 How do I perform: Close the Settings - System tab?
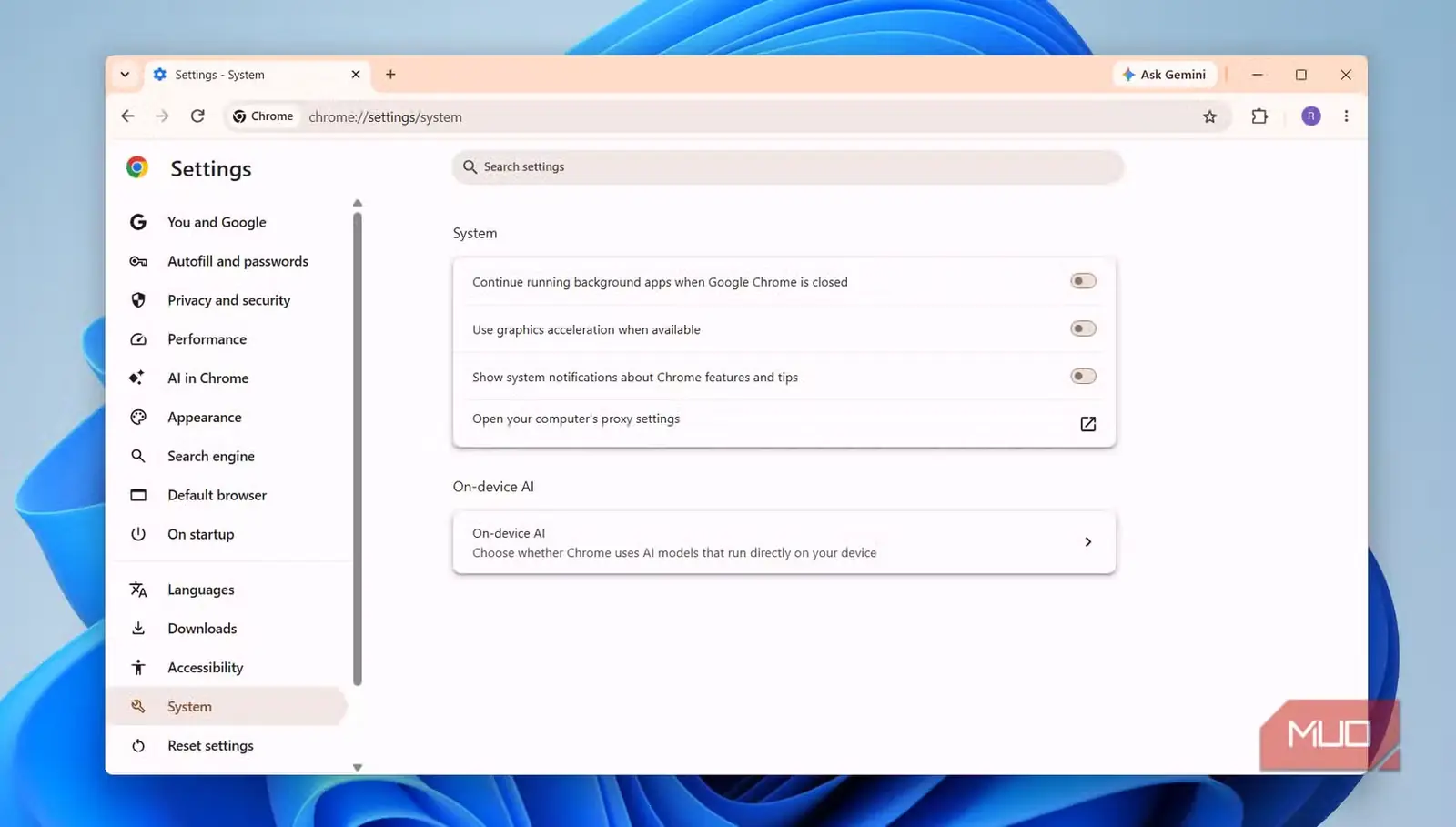[356, 75]
